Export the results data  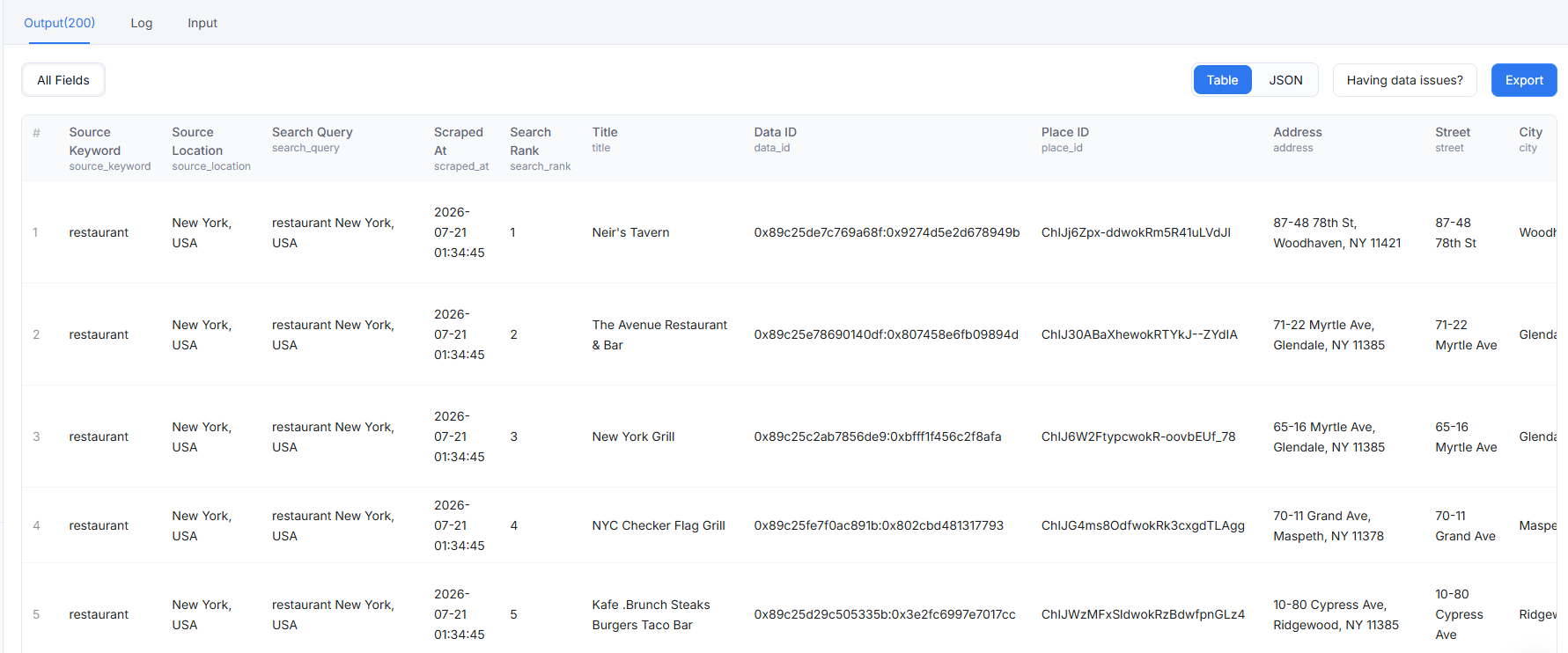pos(1524,80)
